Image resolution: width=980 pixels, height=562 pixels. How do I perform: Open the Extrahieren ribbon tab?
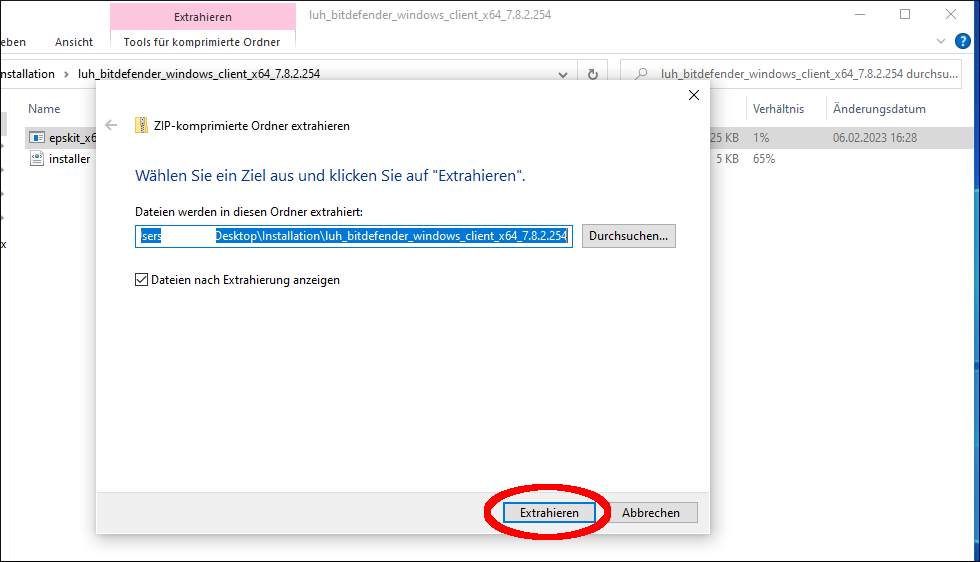[202, 17]
